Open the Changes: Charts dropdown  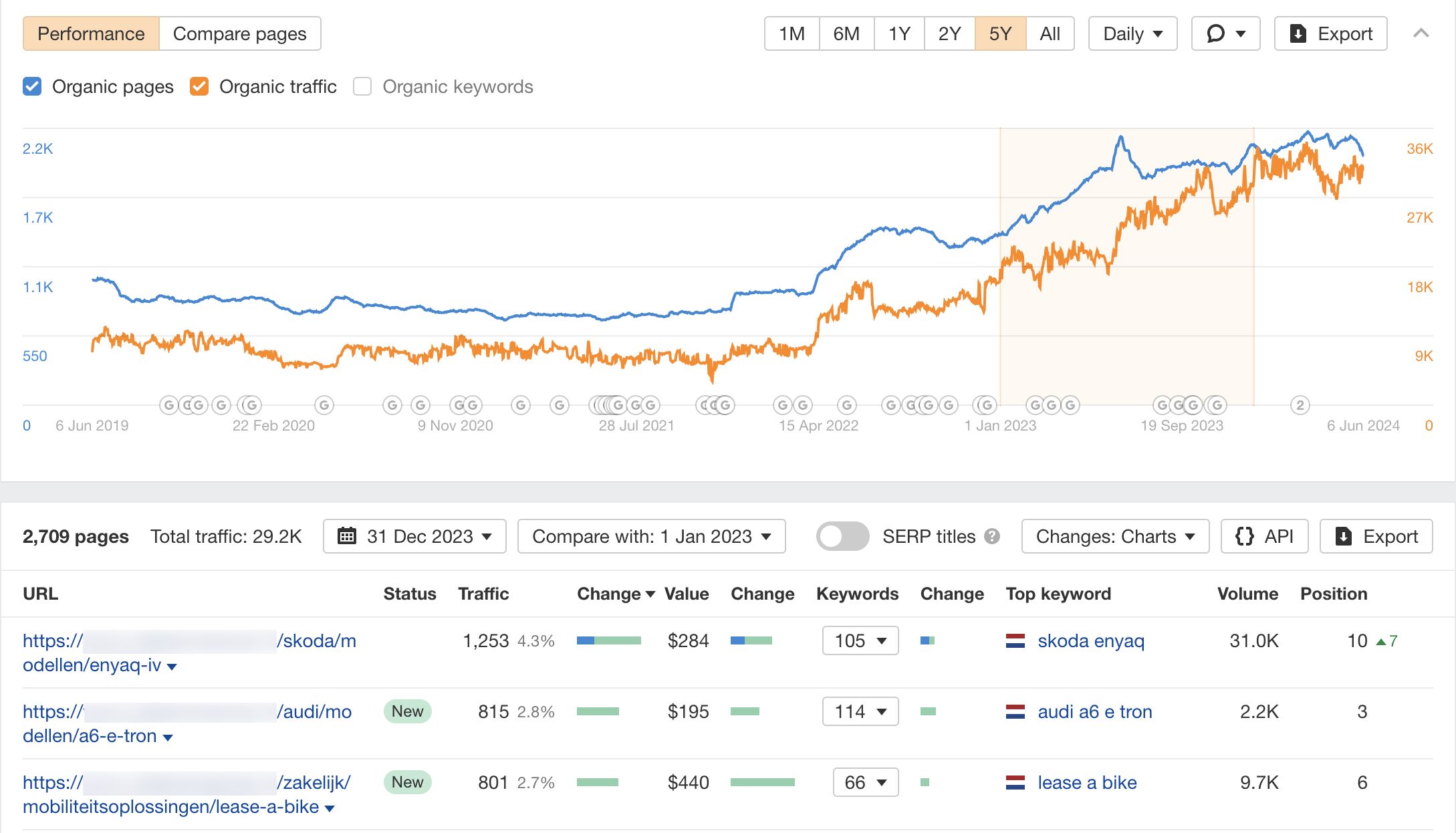(x=1114, y=536)
